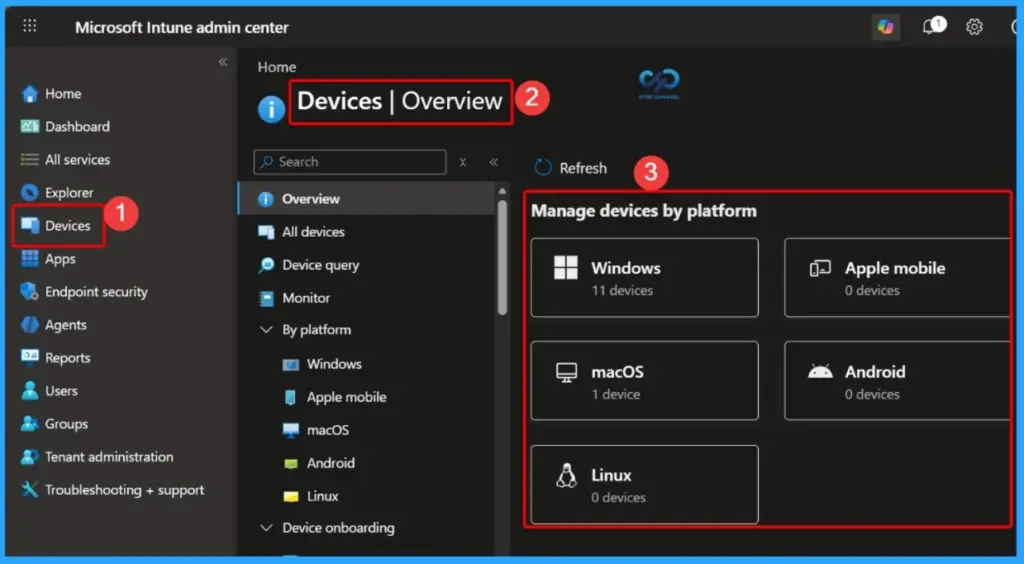The height and width of the screenshot is (564, 1024).
Task: Click the scroll-up arrow of devices menu
Action: (502, 191)
